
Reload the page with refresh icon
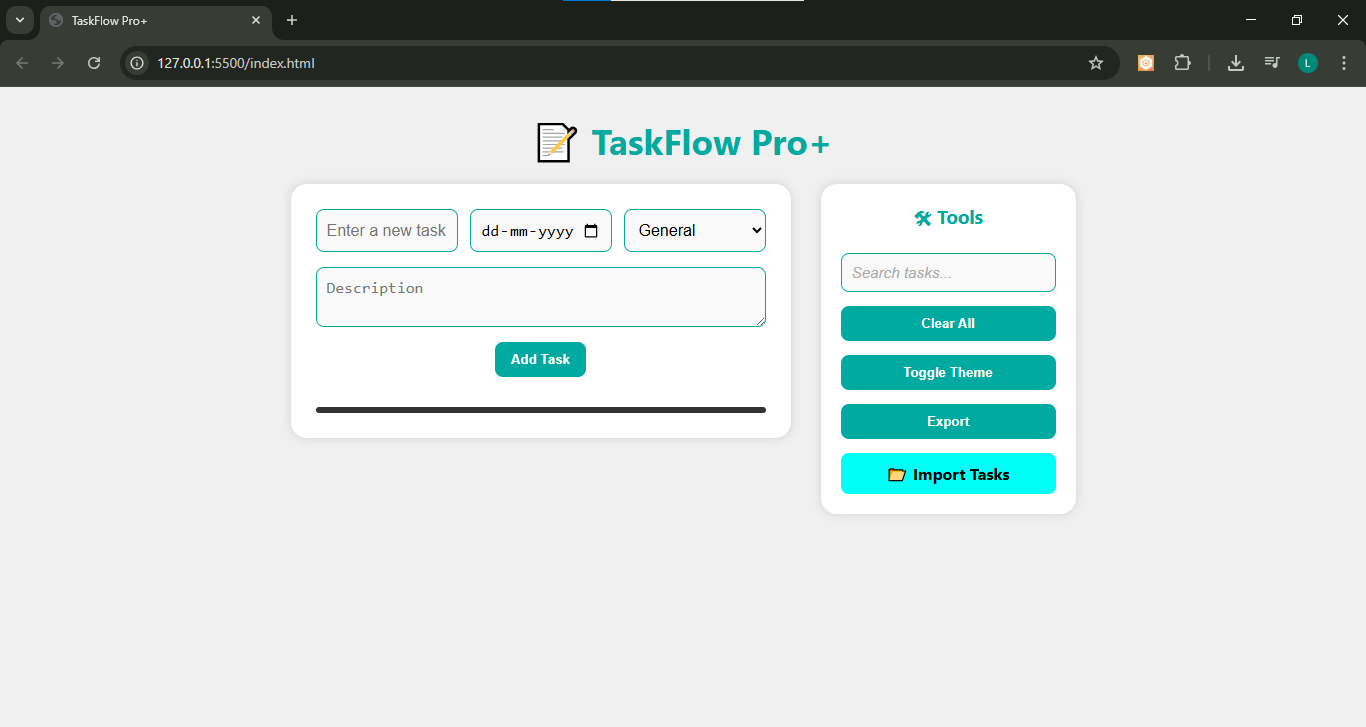click(x=94, y=63)
